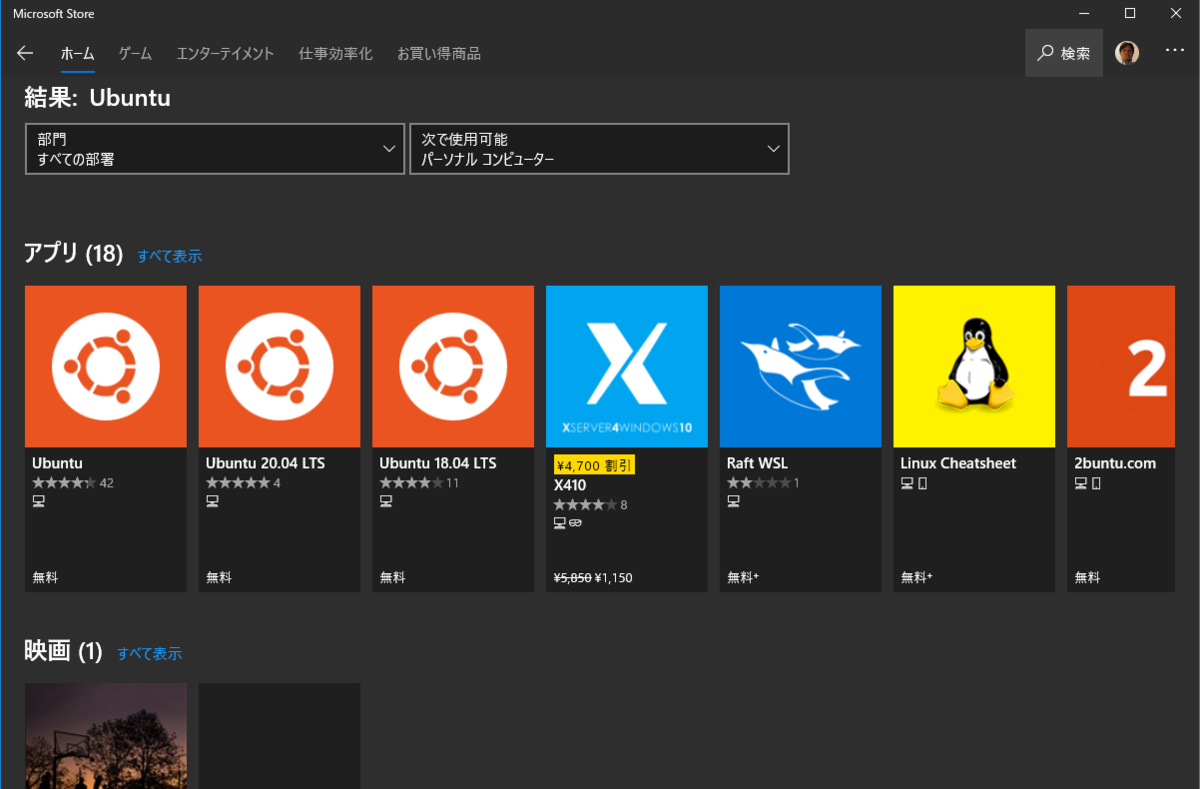Open the first movie thumbnail

pyautogui.click(x=106, y=736)
